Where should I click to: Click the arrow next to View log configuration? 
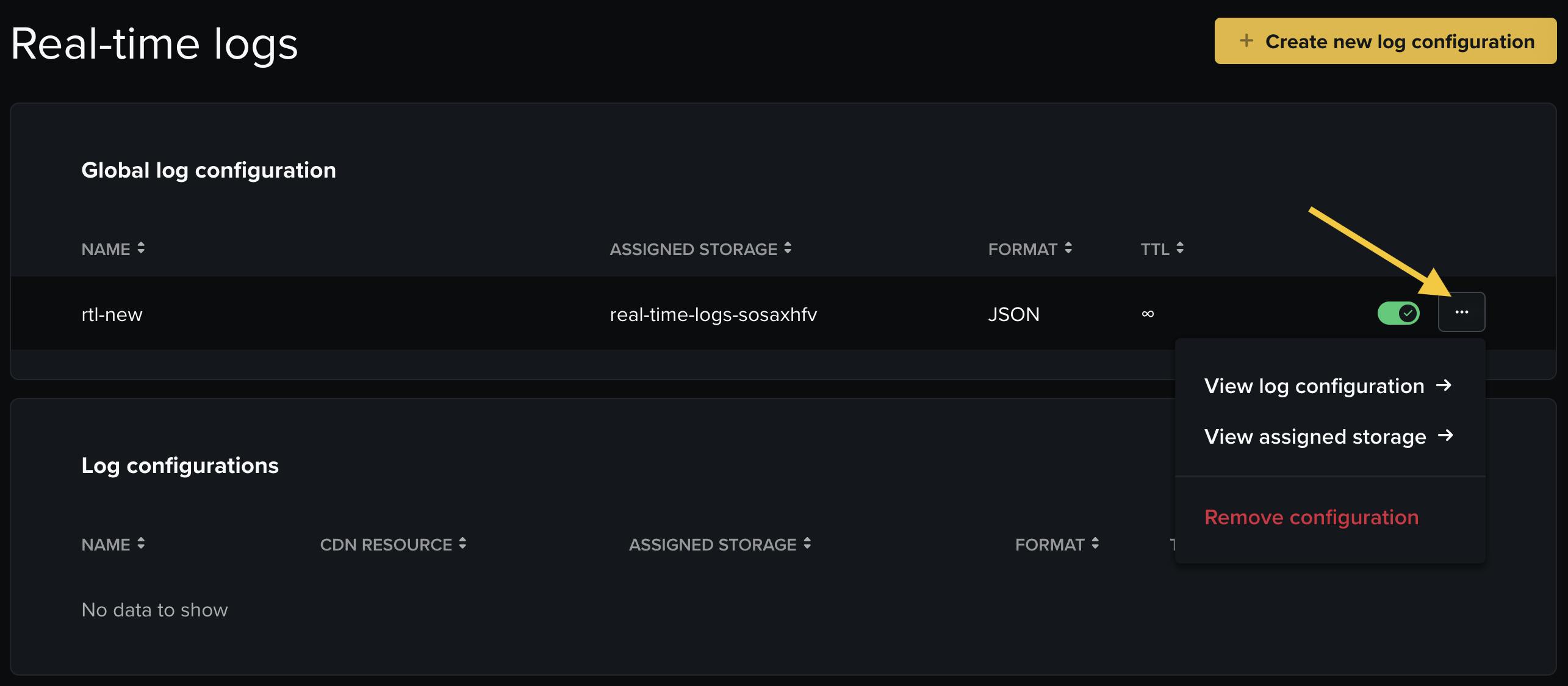coord(1444,386)
